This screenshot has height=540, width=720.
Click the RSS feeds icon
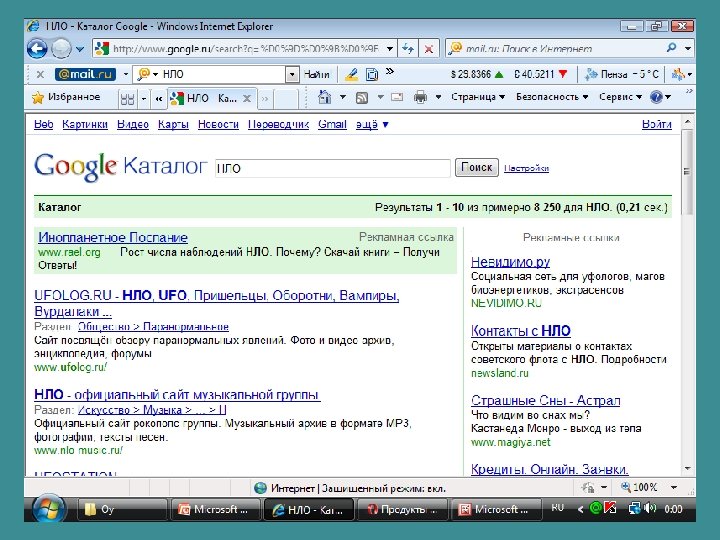click(x=362, y=97)
